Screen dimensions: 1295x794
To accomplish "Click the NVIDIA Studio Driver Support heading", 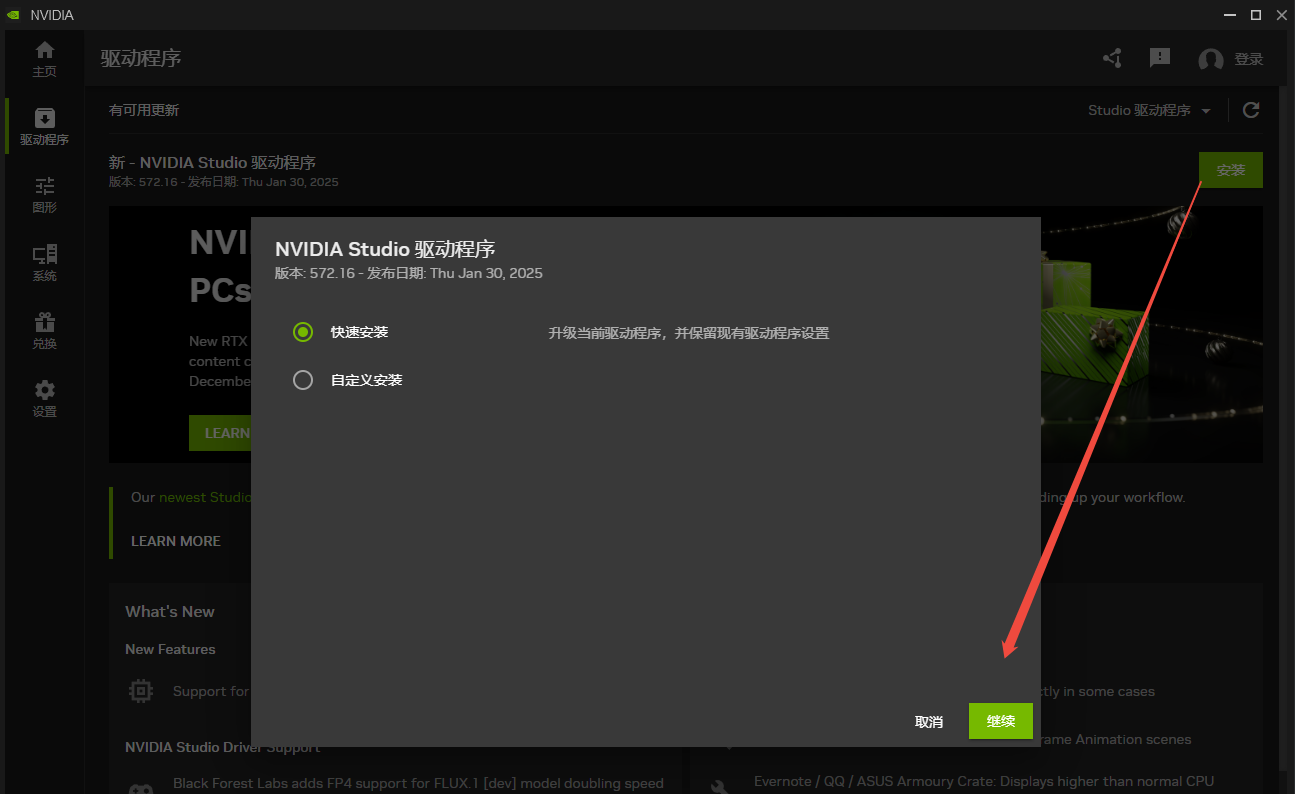I will tap(223, 747).
